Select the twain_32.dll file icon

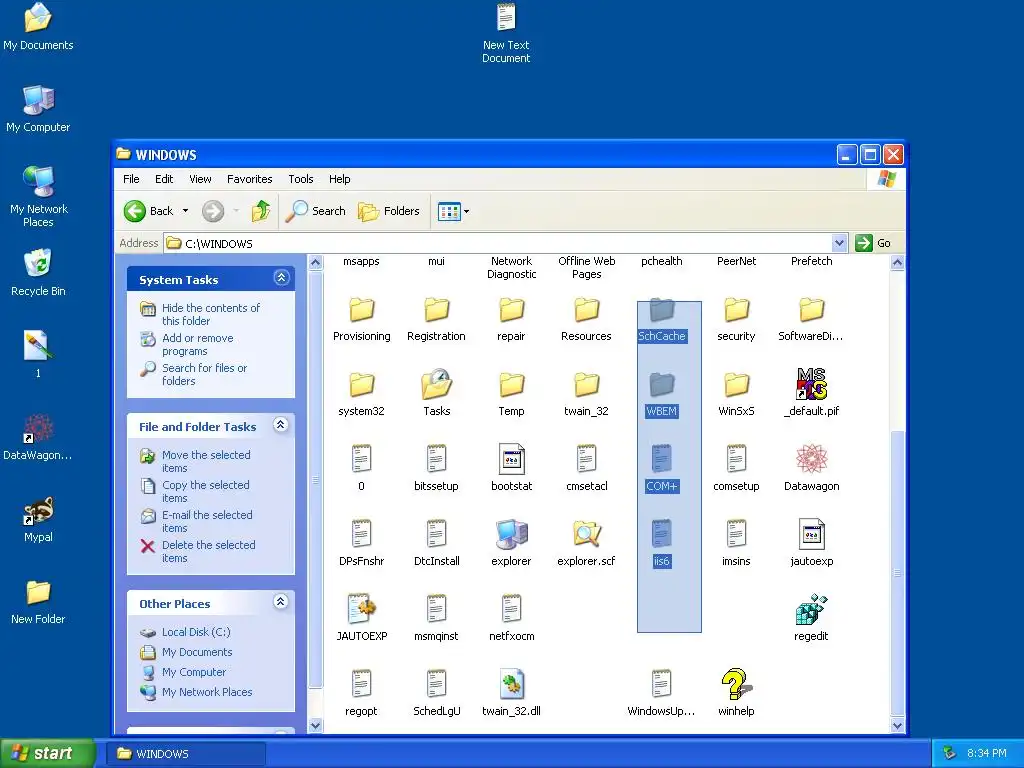511,684
